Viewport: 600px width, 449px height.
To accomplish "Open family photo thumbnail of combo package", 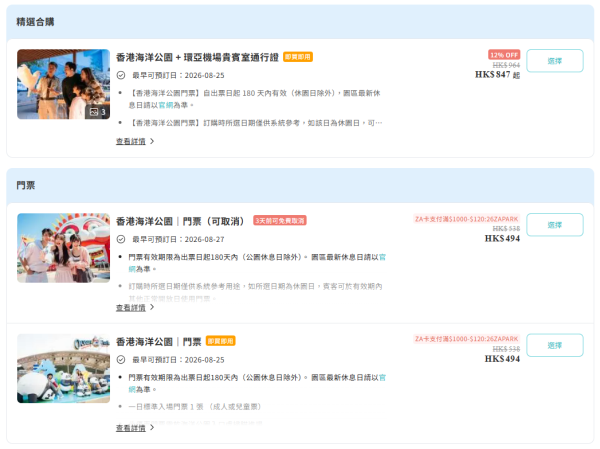I will point(64,84).
